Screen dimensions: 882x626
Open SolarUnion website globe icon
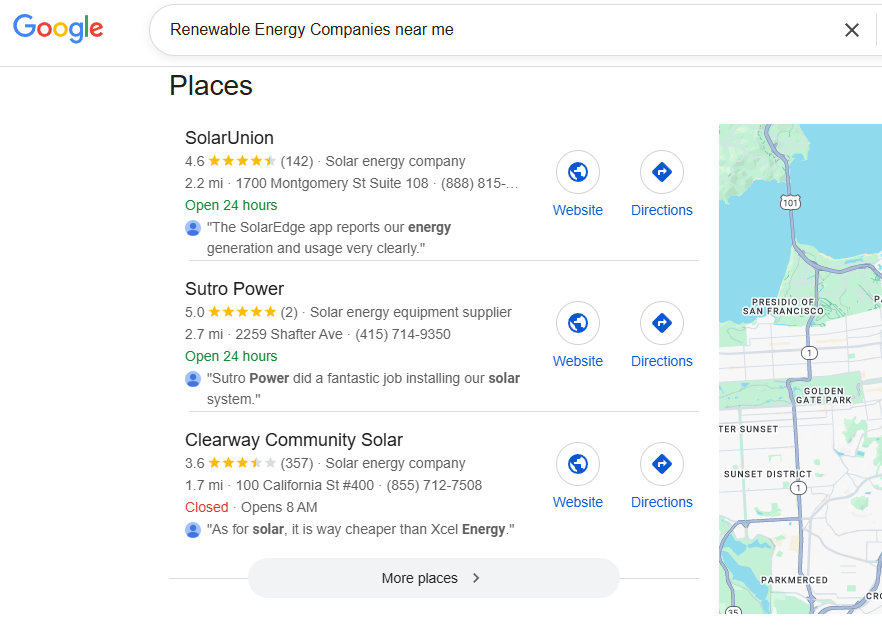578,172
